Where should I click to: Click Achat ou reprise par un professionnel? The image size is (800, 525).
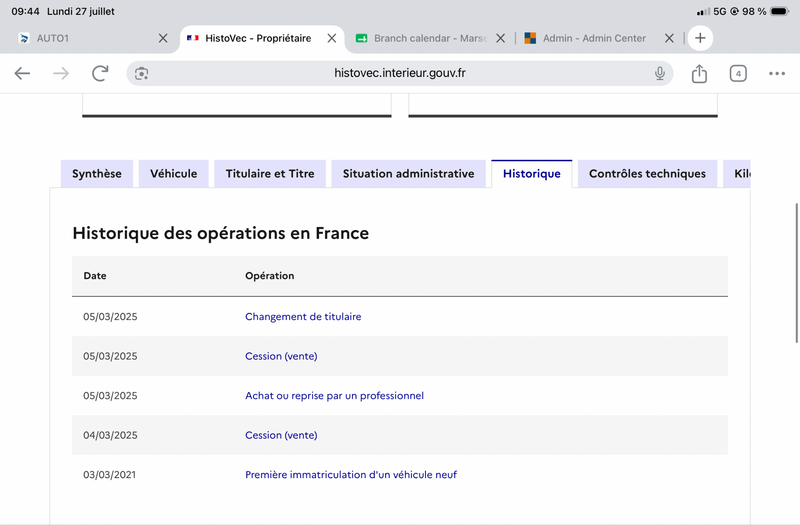[334, 395]
